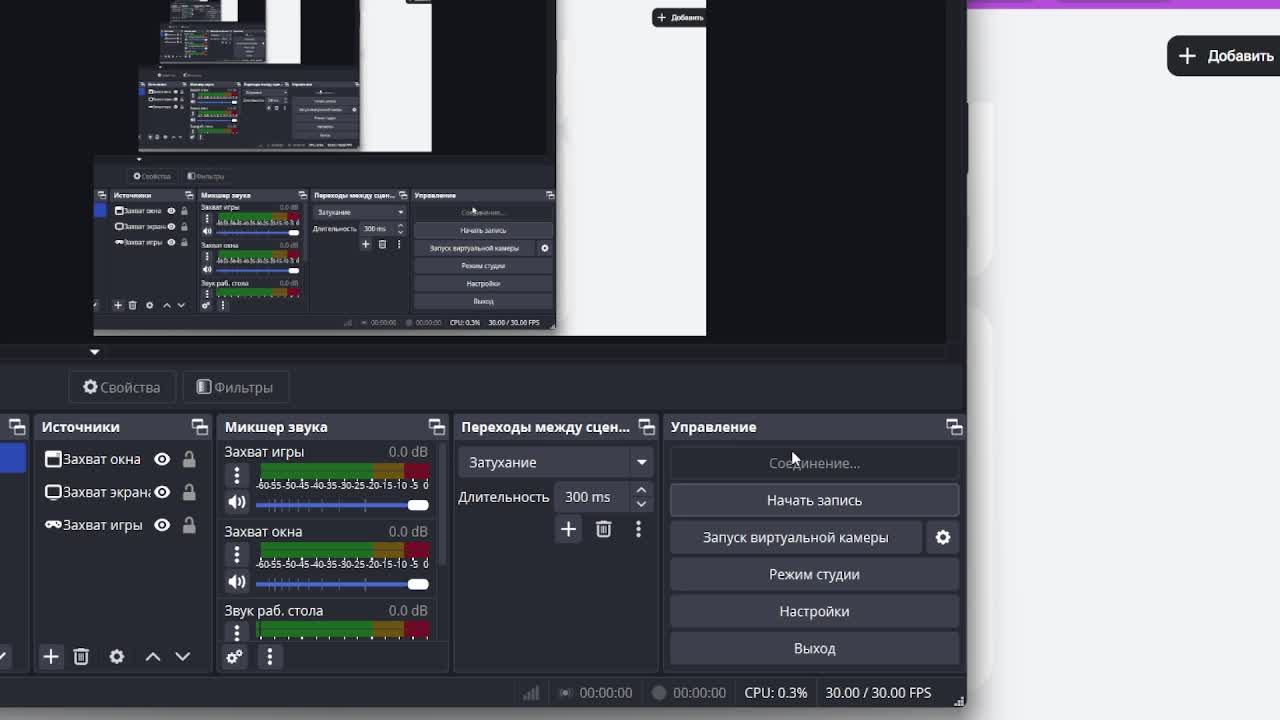
Task: Adjust the Захват окна volume slider
Action: coord(342,584)
